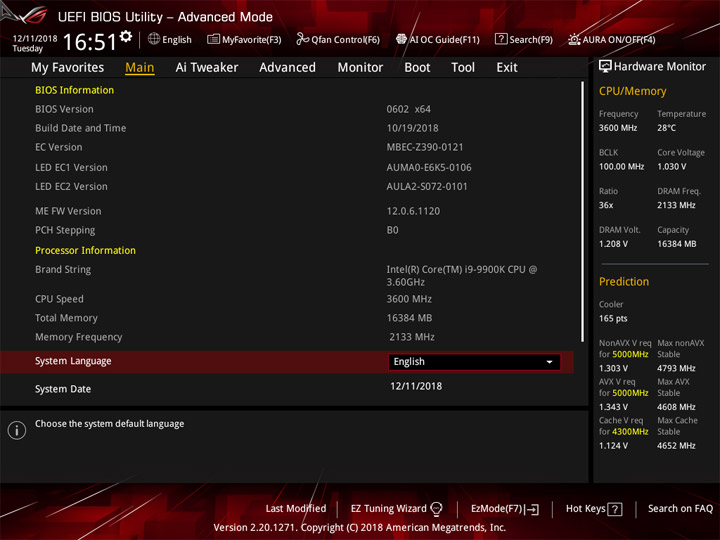
Task: Click the BCLK 100.00 MHz reading
Action: point(621,167)
